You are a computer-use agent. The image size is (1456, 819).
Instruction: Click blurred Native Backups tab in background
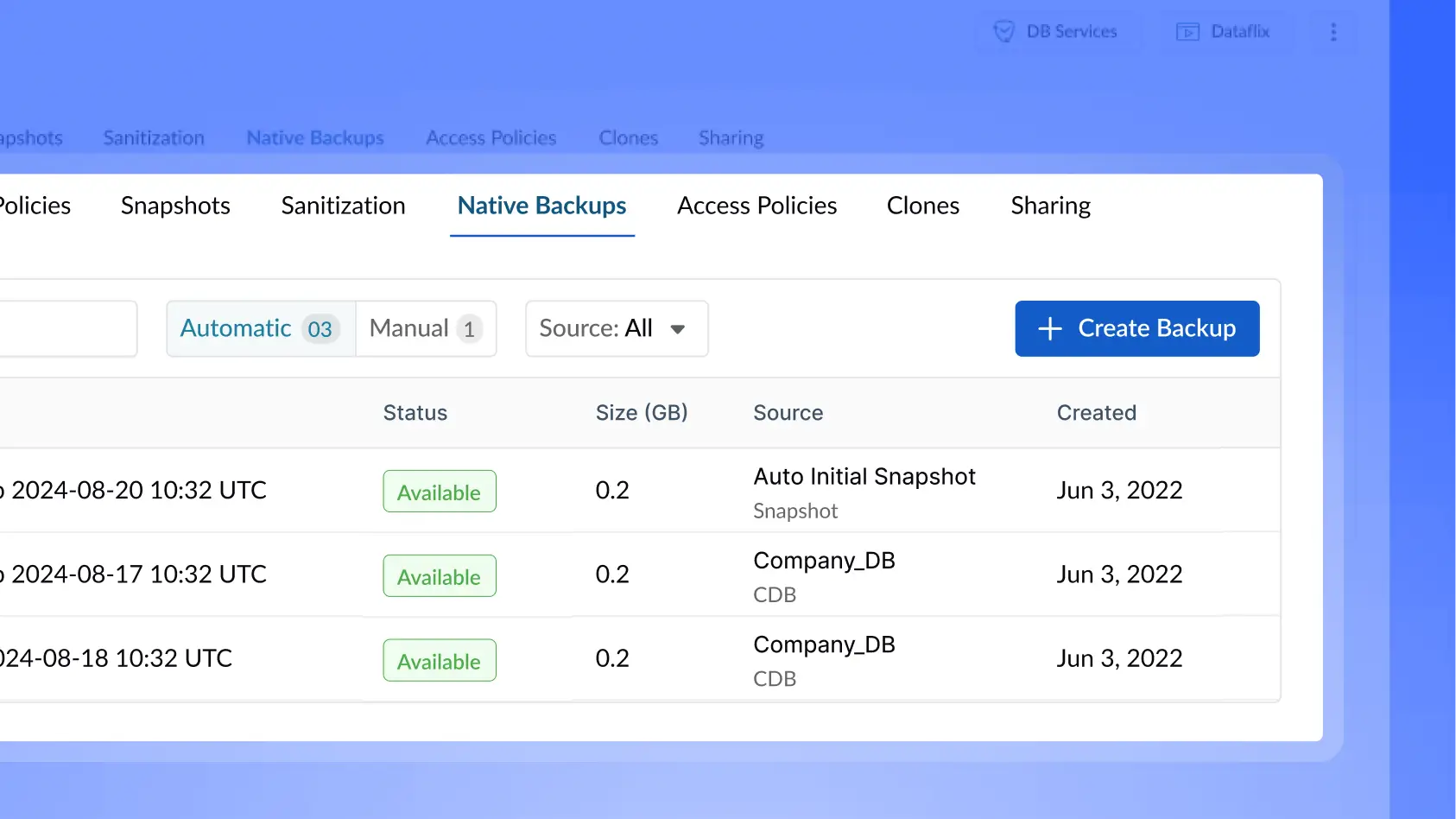(315, 138)
